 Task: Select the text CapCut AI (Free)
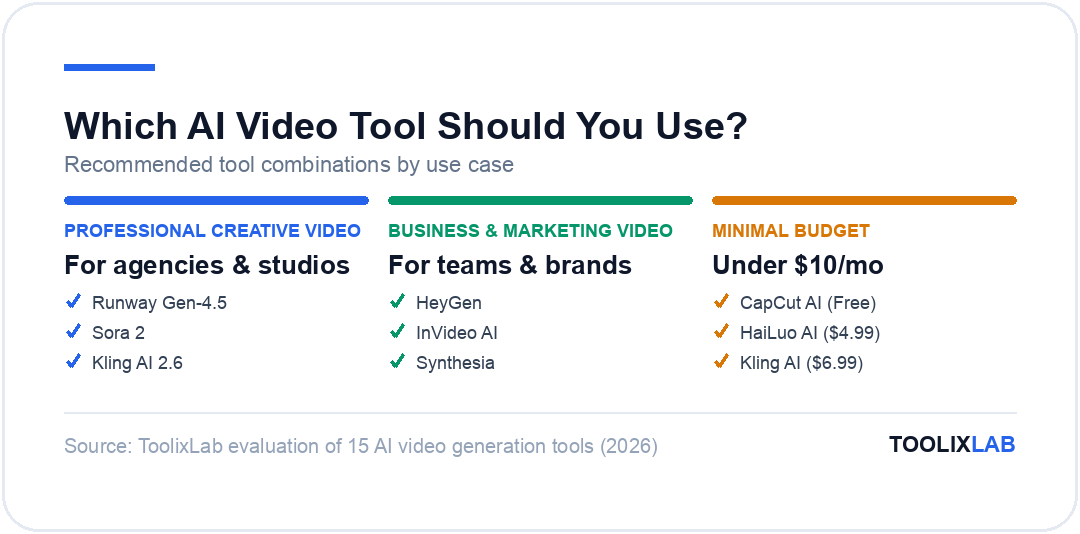pos(808,302)
